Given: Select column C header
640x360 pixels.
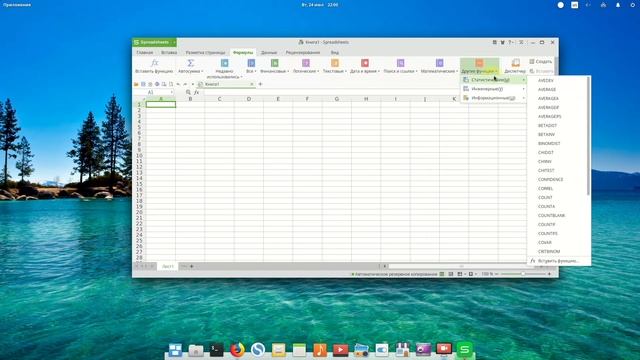Looking at the screenshot, I should click(x=220, y=99).
